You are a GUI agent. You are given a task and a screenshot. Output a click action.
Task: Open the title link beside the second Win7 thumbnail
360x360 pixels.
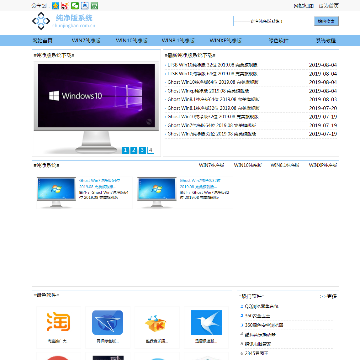200,183
